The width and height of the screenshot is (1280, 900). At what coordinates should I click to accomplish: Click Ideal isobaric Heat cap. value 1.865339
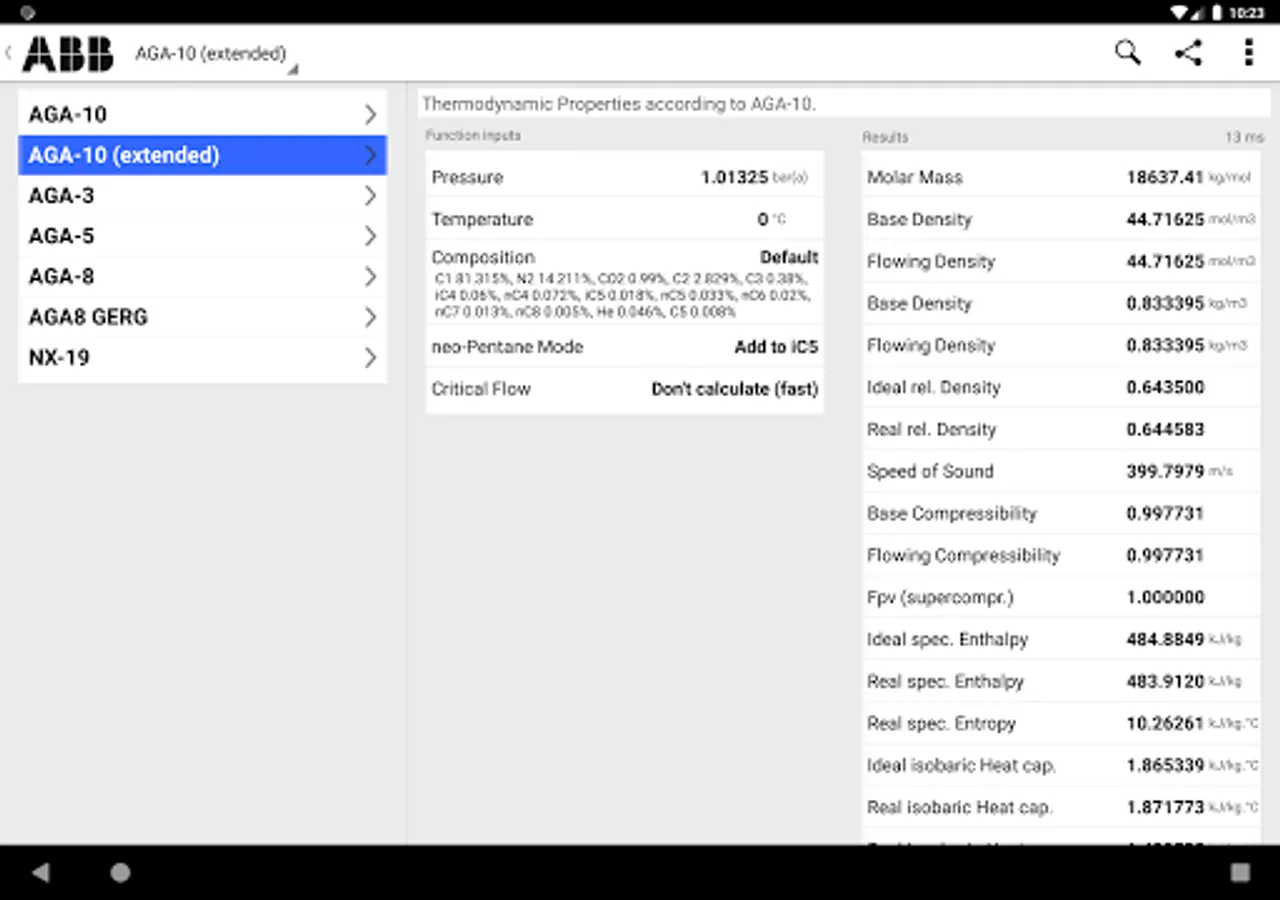coord(1165,765)
